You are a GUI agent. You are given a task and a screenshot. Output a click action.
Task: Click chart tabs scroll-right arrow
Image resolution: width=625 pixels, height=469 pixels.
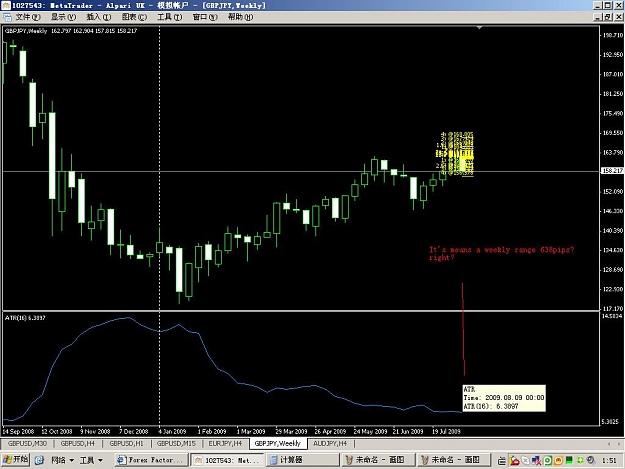619,443
